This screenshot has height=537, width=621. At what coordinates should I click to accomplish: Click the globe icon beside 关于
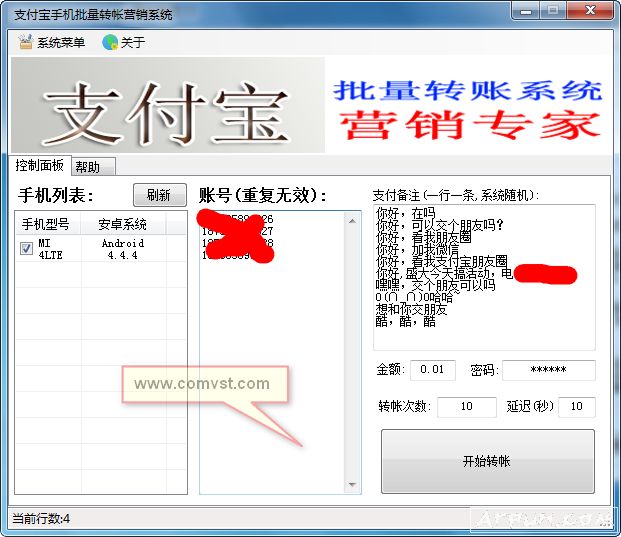tap(110, 42)
